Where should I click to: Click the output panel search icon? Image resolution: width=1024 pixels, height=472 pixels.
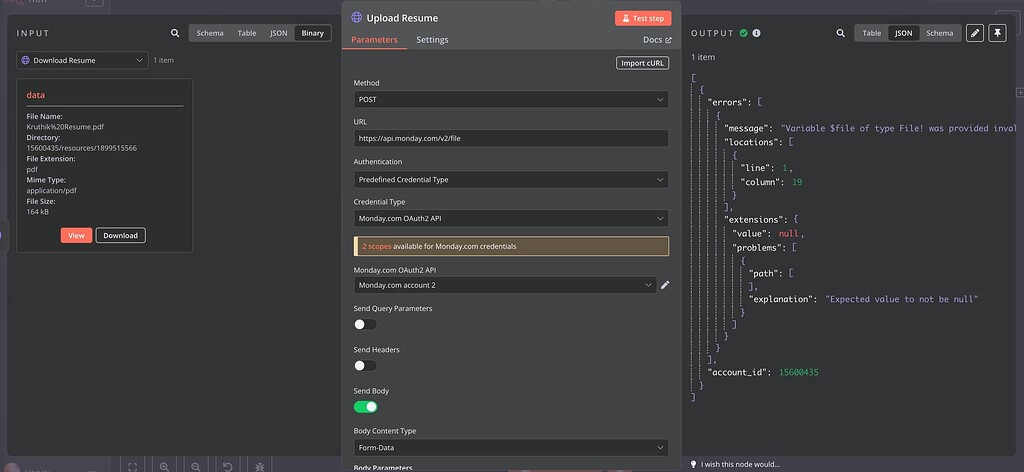pos(840,33)
